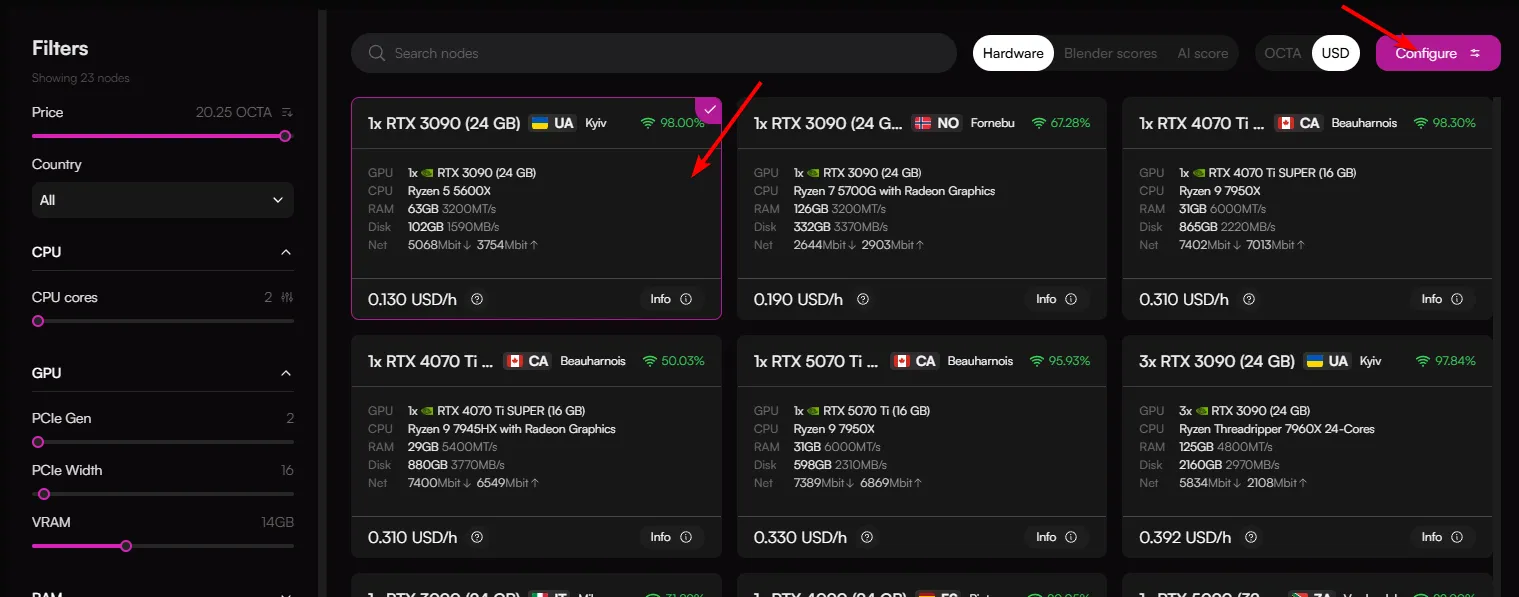
Task: Collapse the GPU filter section
Action: click(286, 373)
